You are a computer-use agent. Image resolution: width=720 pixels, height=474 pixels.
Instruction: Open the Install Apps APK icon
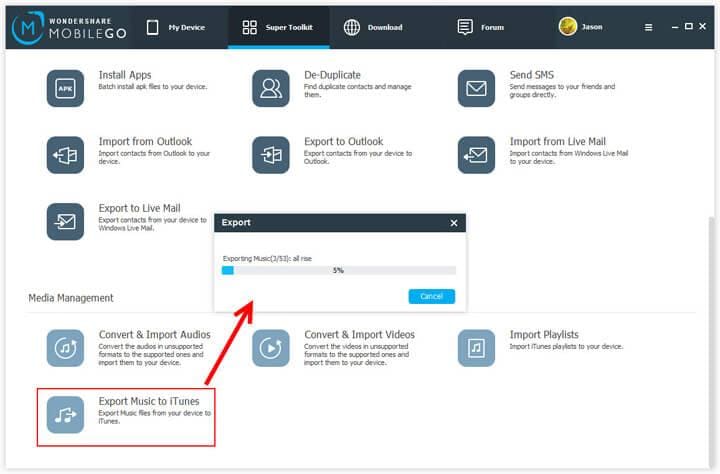pos(65,88)
